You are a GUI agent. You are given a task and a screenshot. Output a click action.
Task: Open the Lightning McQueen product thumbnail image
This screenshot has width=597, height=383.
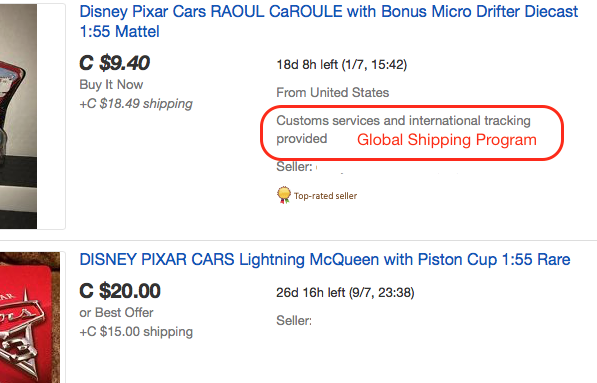pyautogui.click(x=30, y=318)
